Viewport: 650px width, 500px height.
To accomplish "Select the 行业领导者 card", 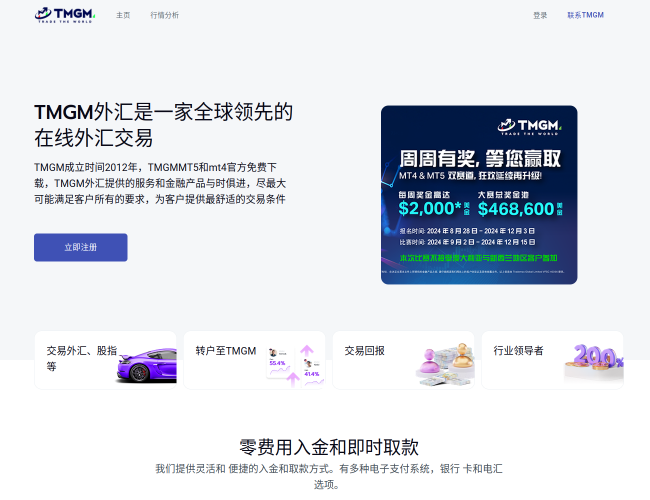I will [x=553, y=360].
